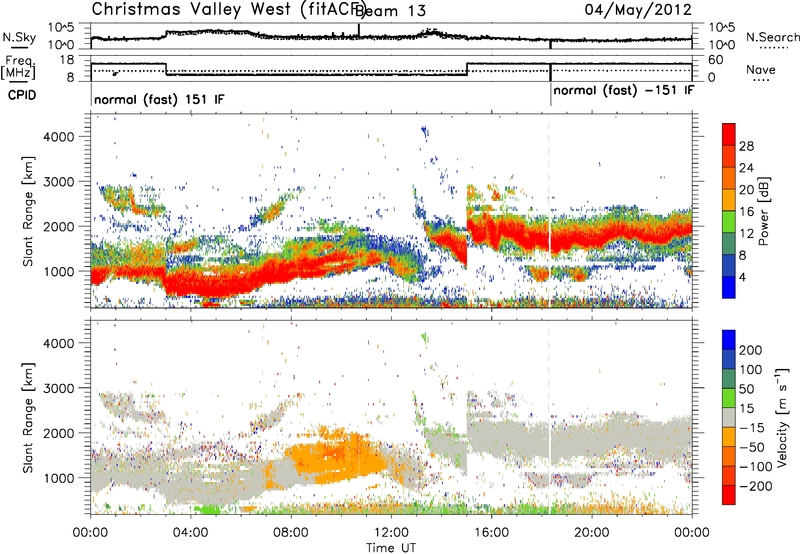Click the 'Power [dB]' colorbar label
800x554 pixels.
coord(763,211)
